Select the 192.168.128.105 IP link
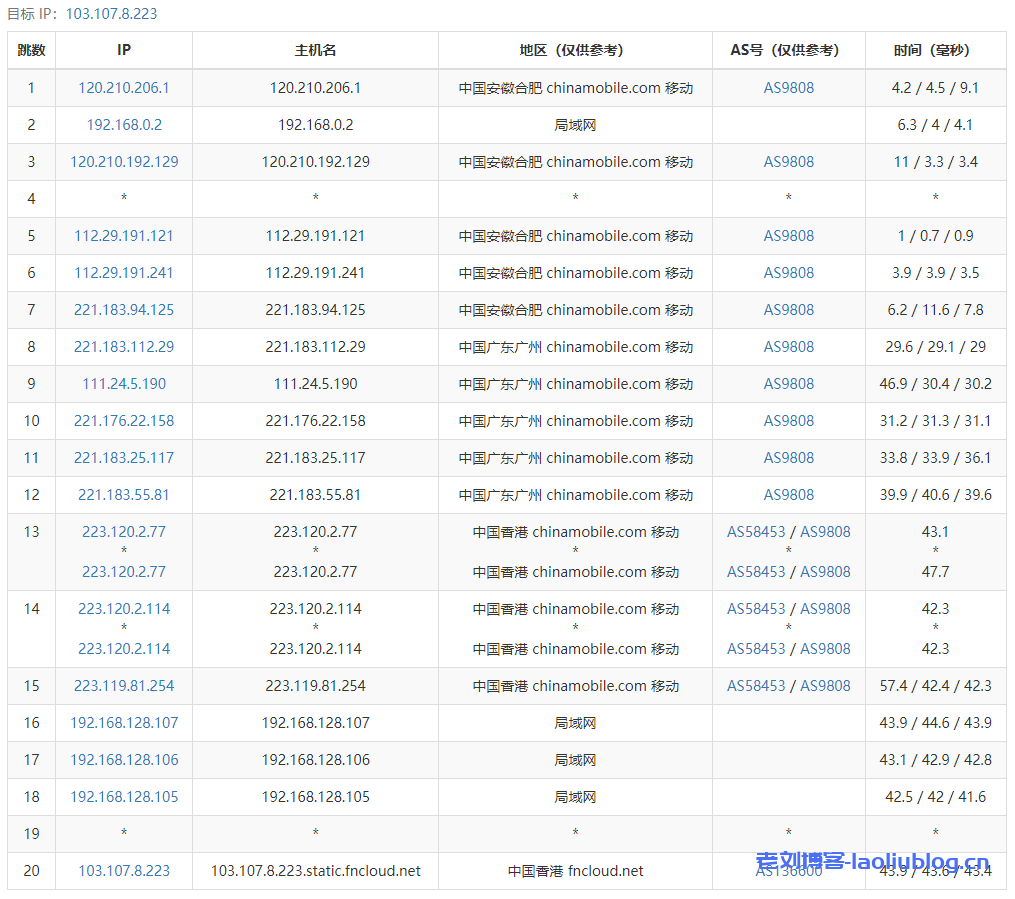Image resolution: width=1015 pixels, height=899 pixels. [124, 797]
